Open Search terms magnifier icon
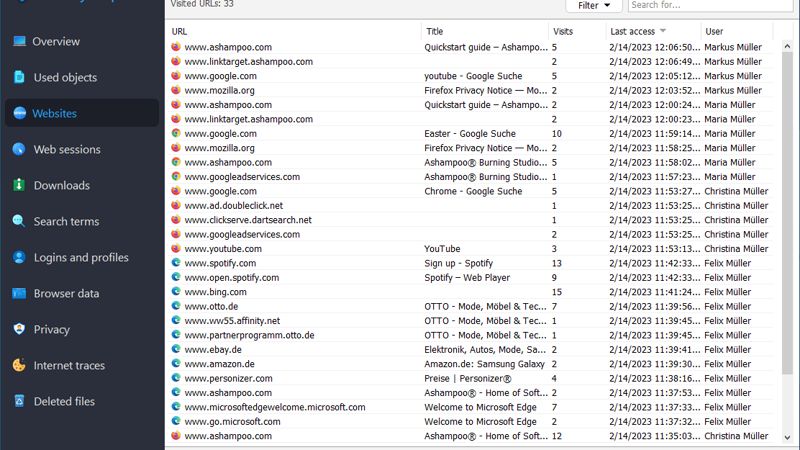Viewport: 800px width, 450px height. pos(19,221)
